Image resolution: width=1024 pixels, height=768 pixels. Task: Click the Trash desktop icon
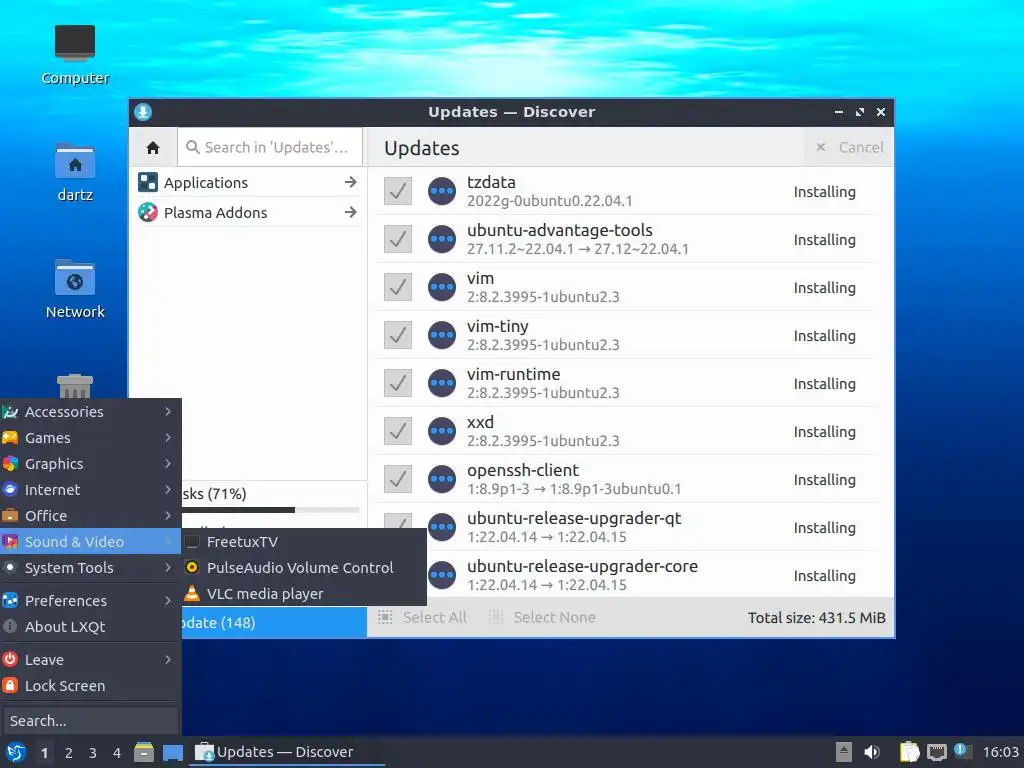74,386
